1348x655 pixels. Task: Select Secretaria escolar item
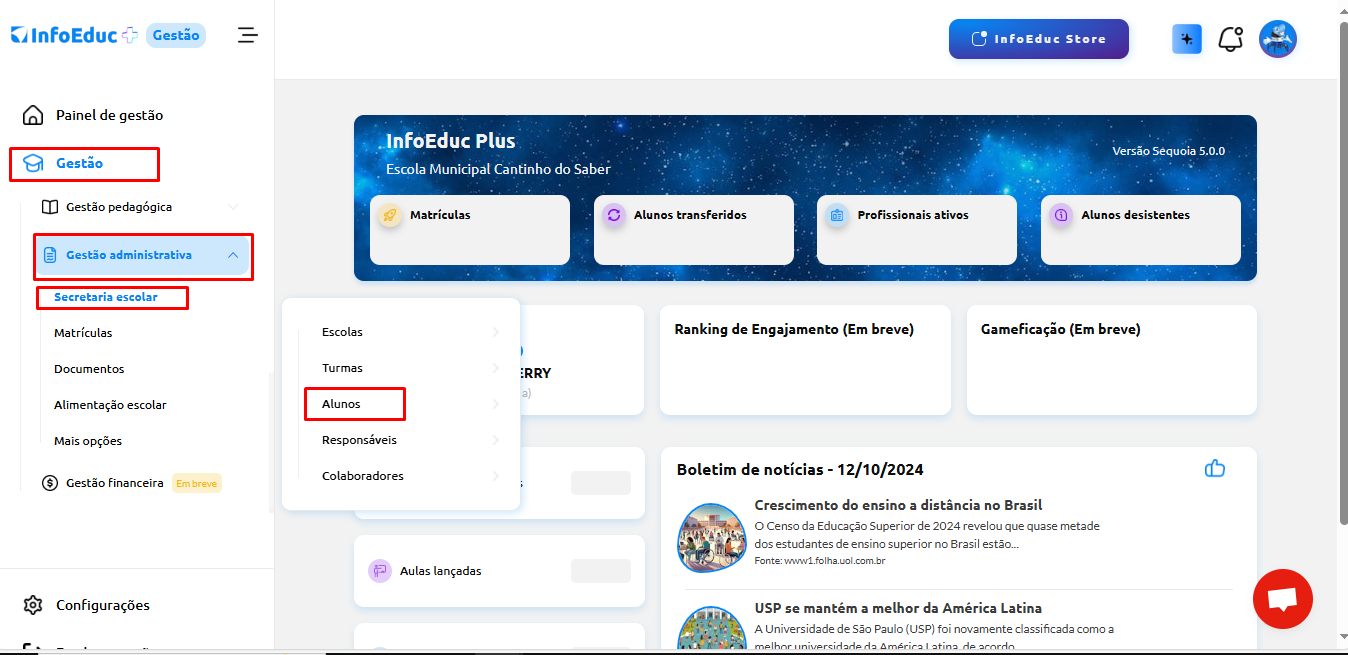(x=106, y=297)
